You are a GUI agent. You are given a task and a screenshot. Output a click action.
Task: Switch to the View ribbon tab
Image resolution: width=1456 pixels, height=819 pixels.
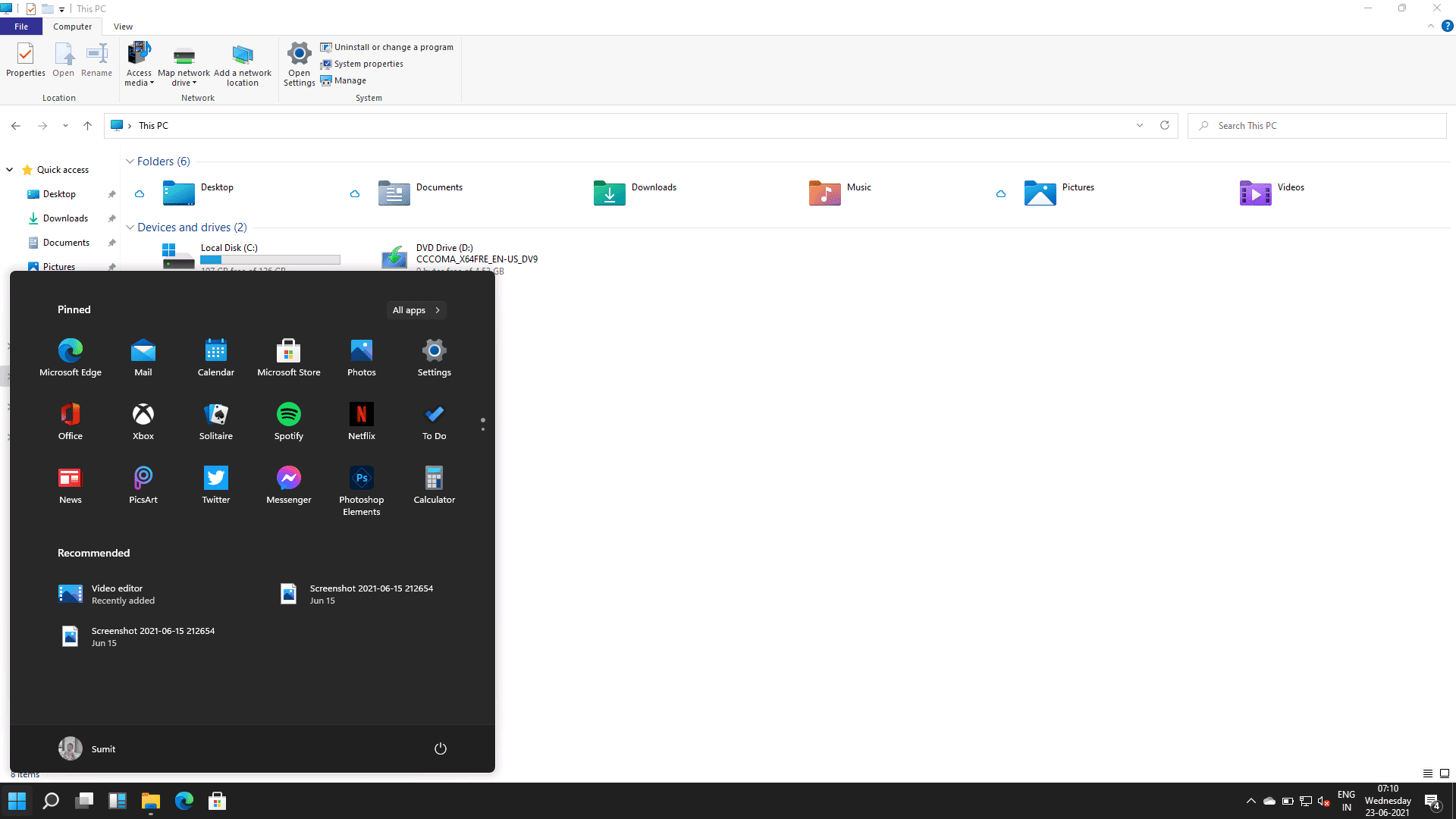click(x=123, y=27)
